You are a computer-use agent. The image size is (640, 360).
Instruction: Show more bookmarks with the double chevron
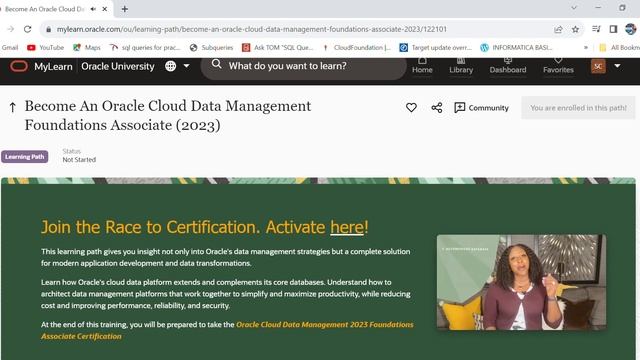pos(586,47)
